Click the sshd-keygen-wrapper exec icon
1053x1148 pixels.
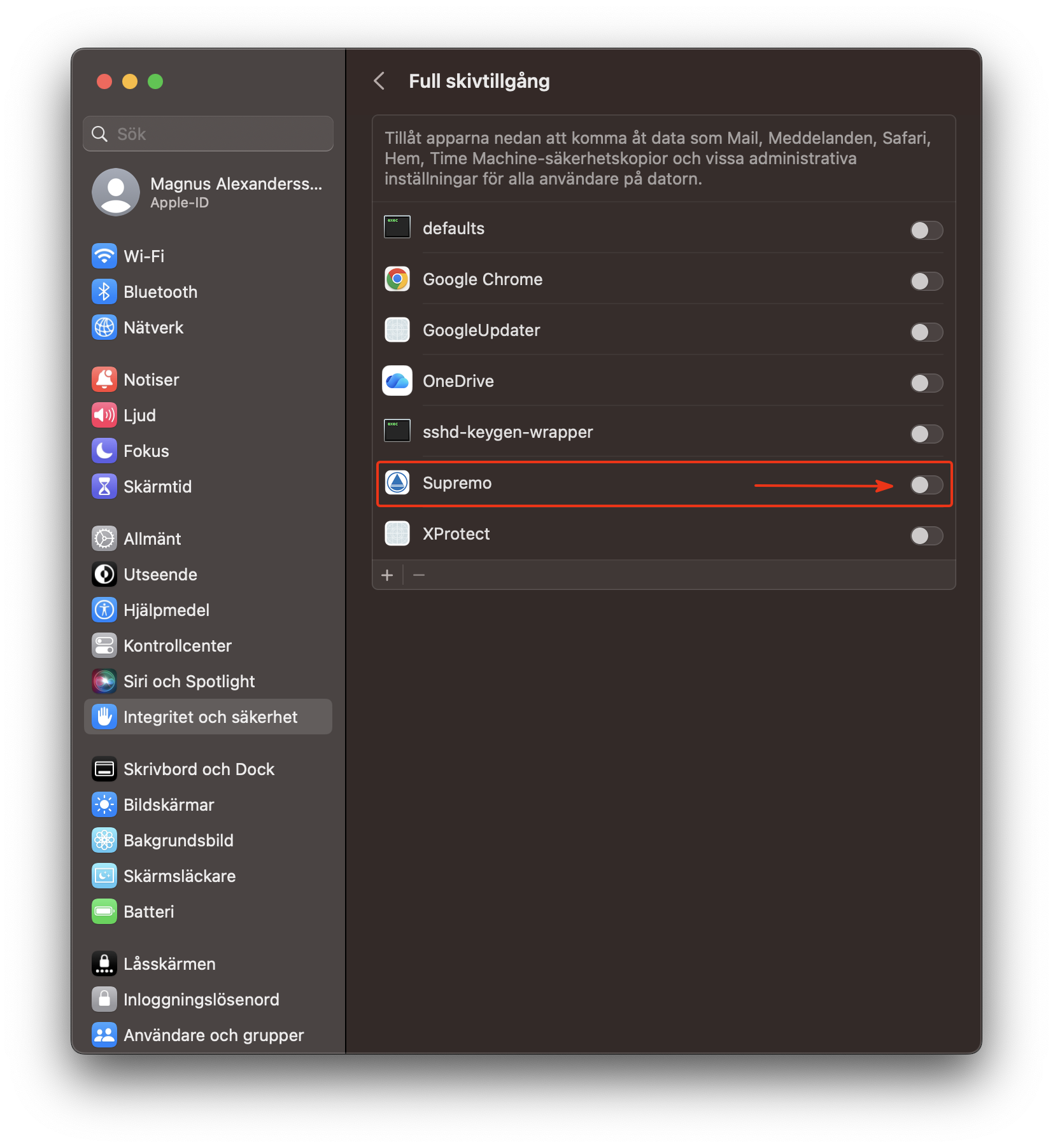point(397,430)
